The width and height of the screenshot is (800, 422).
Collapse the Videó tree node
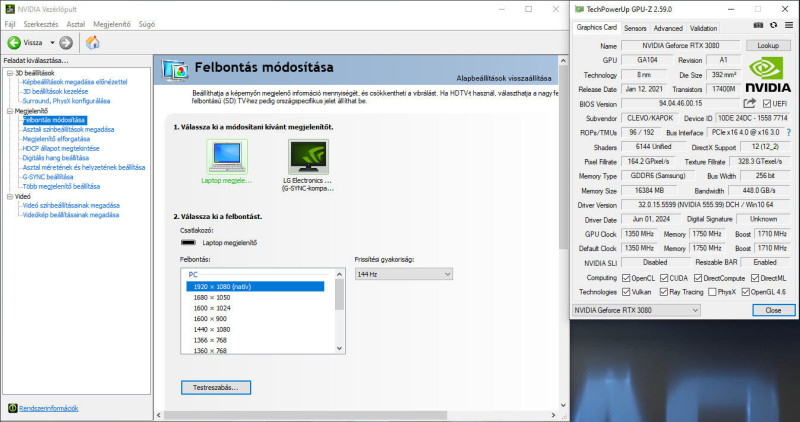(x=10, y=196)
